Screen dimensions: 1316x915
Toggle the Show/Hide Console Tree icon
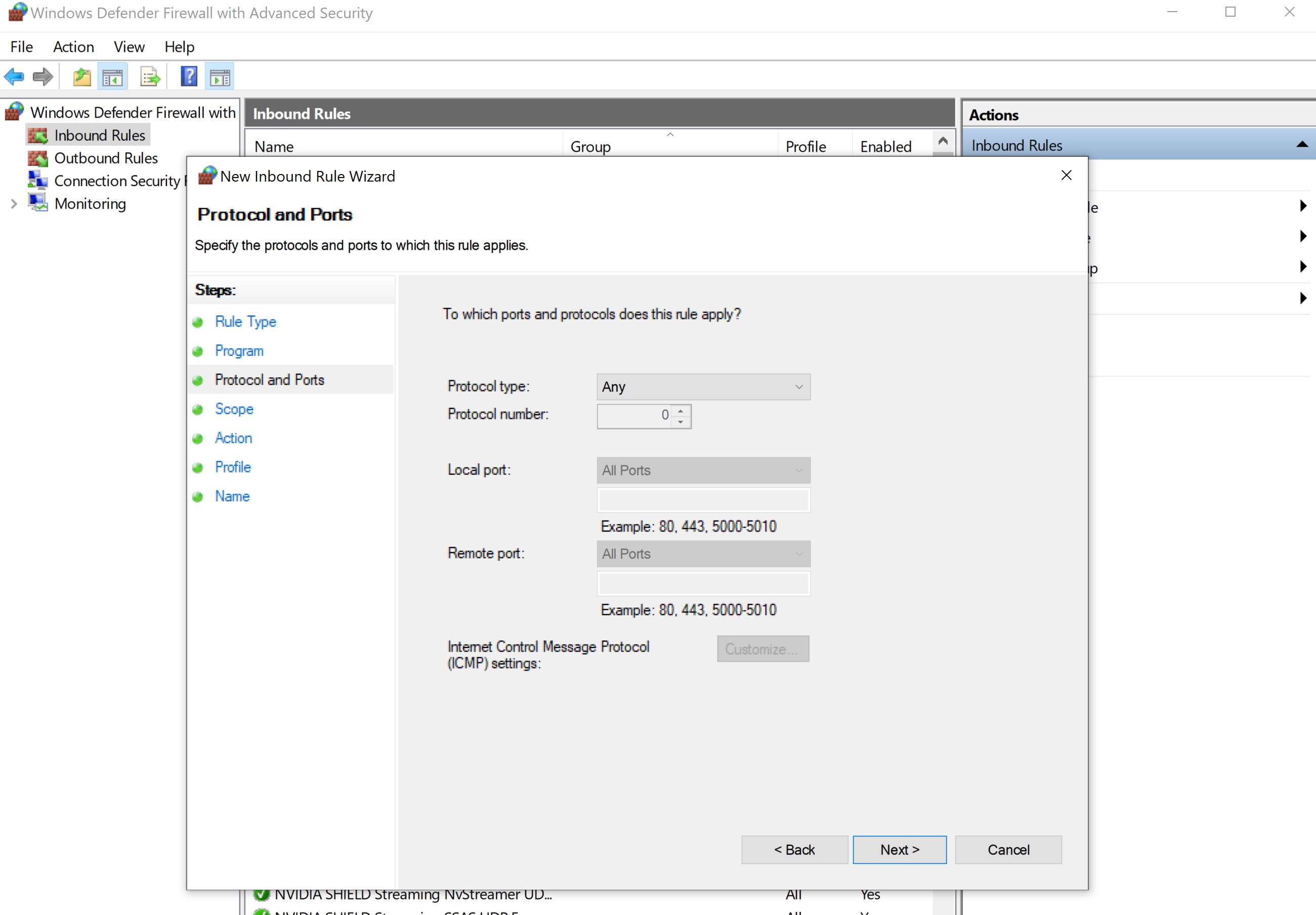[x=112, y=77]
